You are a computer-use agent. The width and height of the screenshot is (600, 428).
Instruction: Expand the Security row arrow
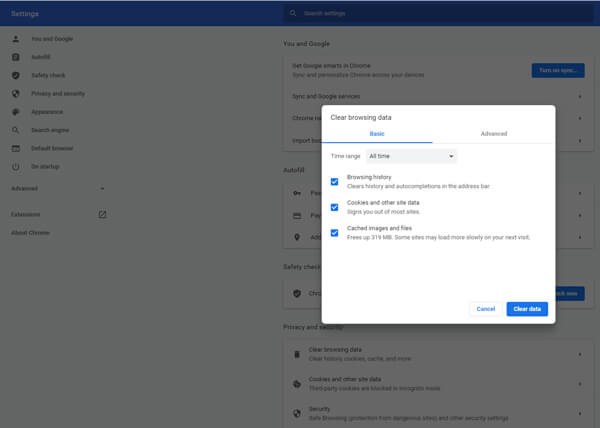pos(580,413)
